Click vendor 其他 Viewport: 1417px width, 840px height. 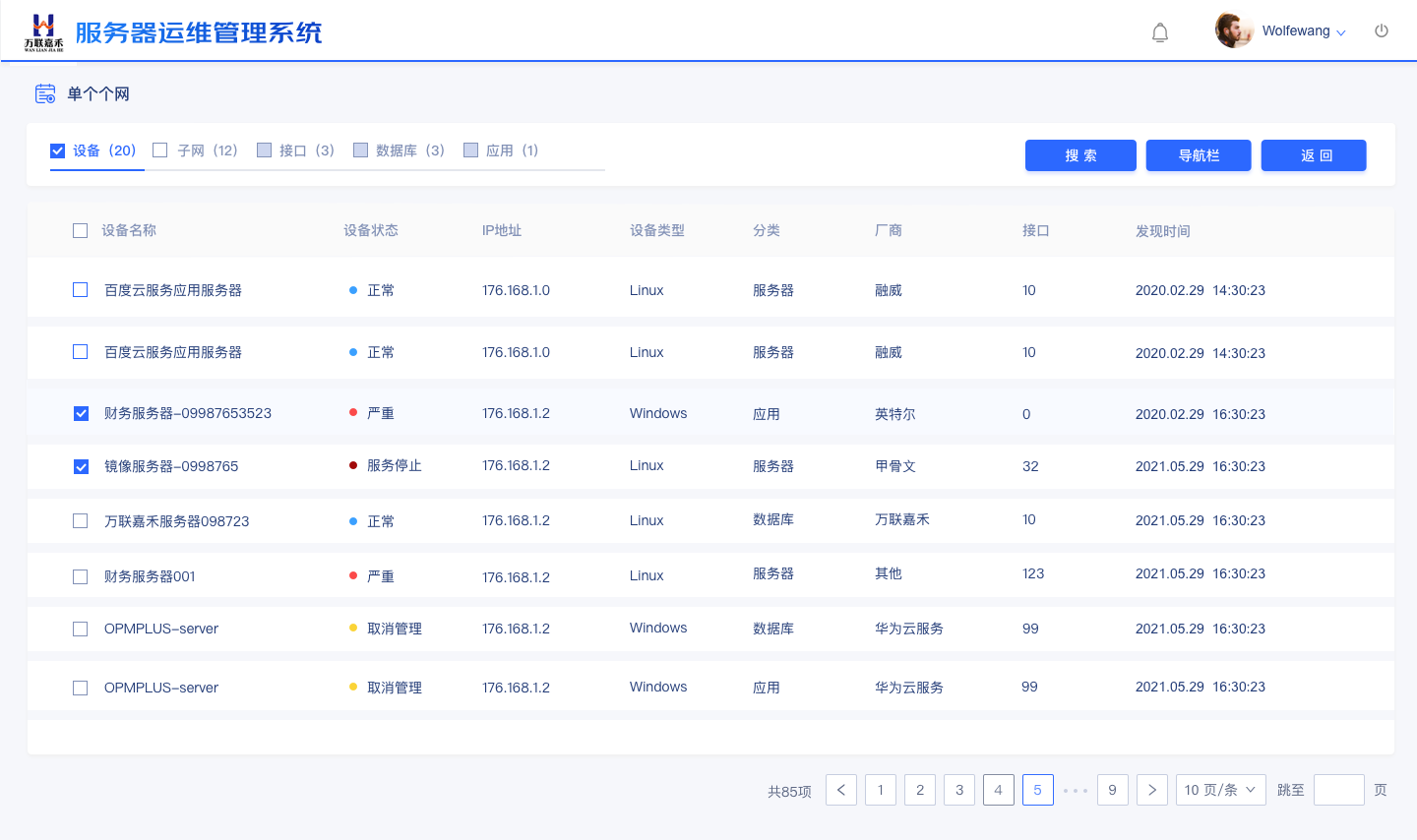point(889,573)
